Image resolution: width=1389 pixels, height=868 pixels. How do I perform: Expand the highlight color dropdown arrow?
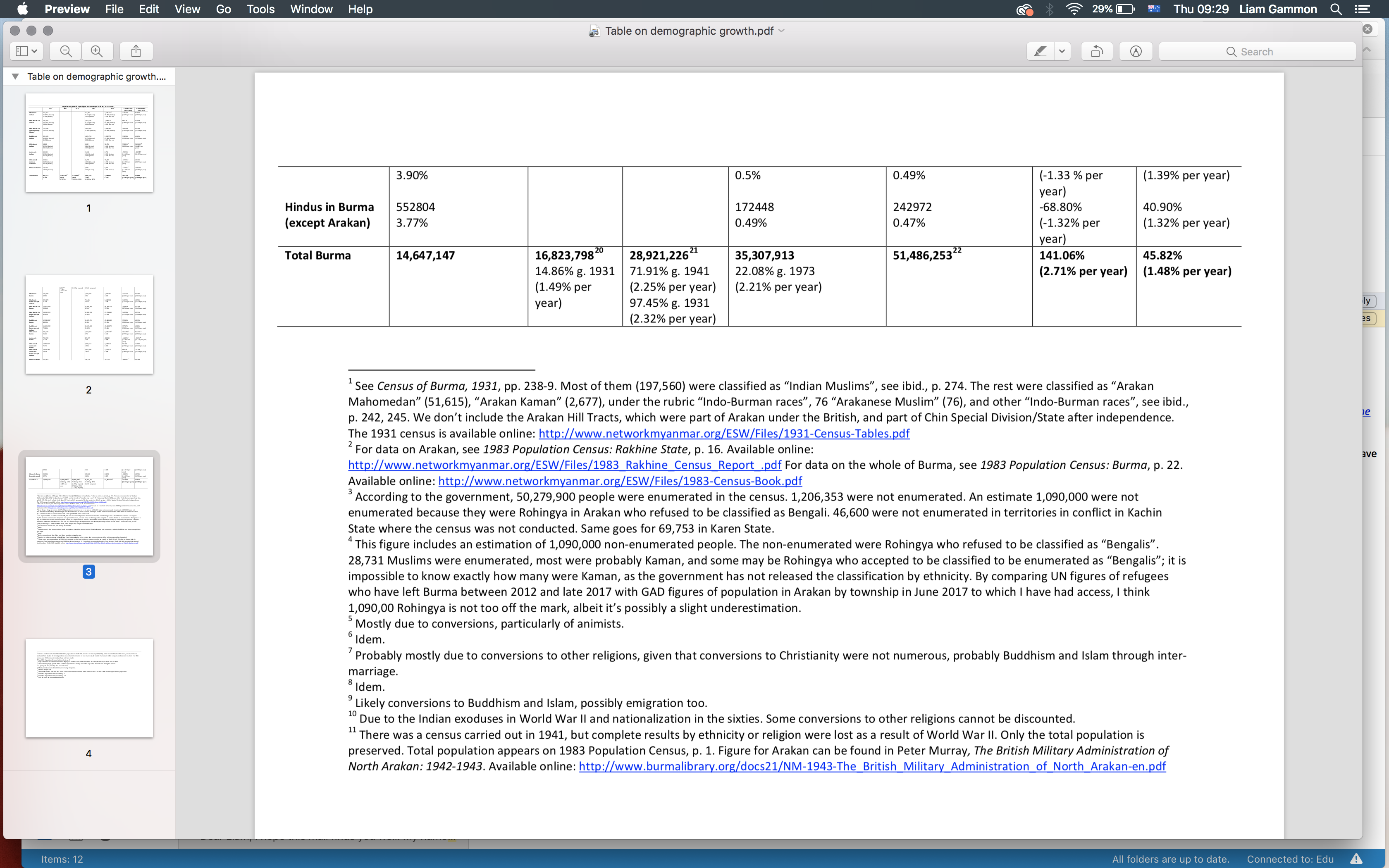pos(1062,51)
